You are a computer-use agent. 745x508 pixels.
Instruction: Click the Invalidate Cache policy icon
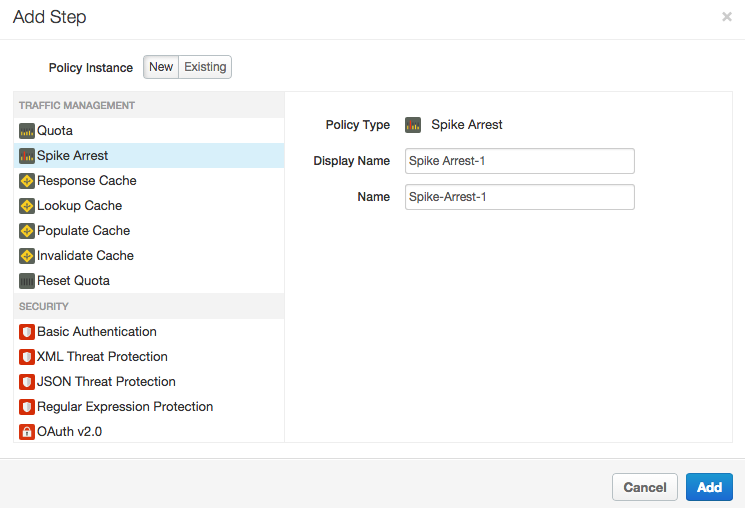27,256
